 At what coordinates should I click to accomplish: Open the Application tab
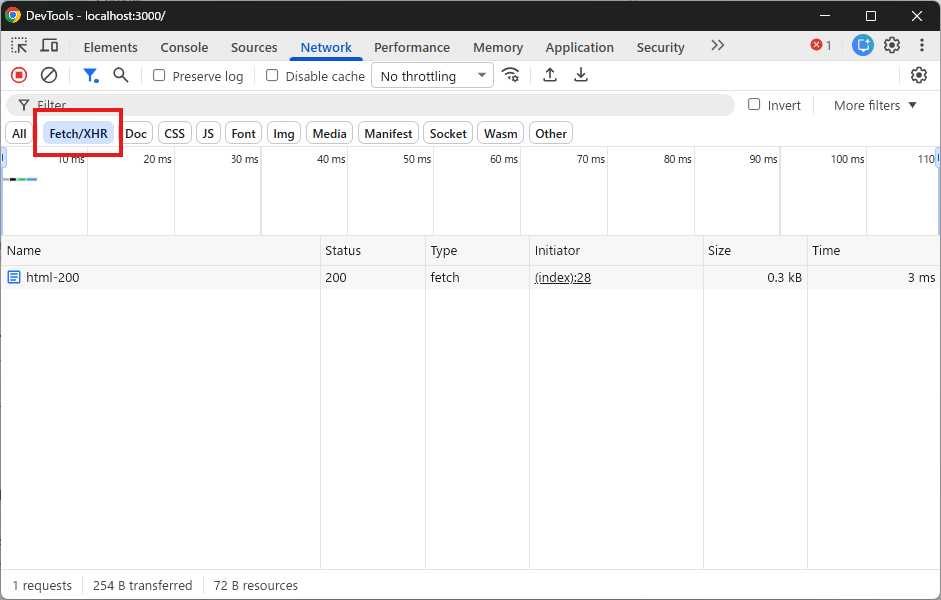pos(579,47)
